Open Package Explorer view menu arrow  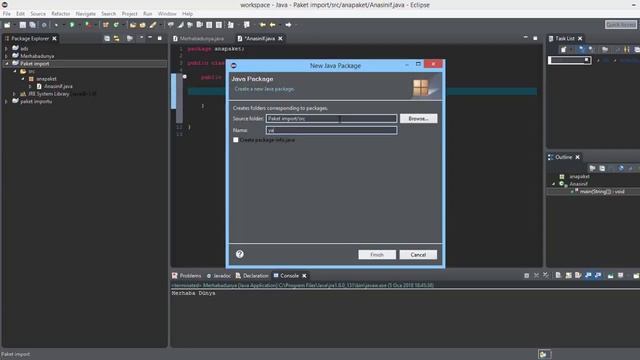point(141,38)
